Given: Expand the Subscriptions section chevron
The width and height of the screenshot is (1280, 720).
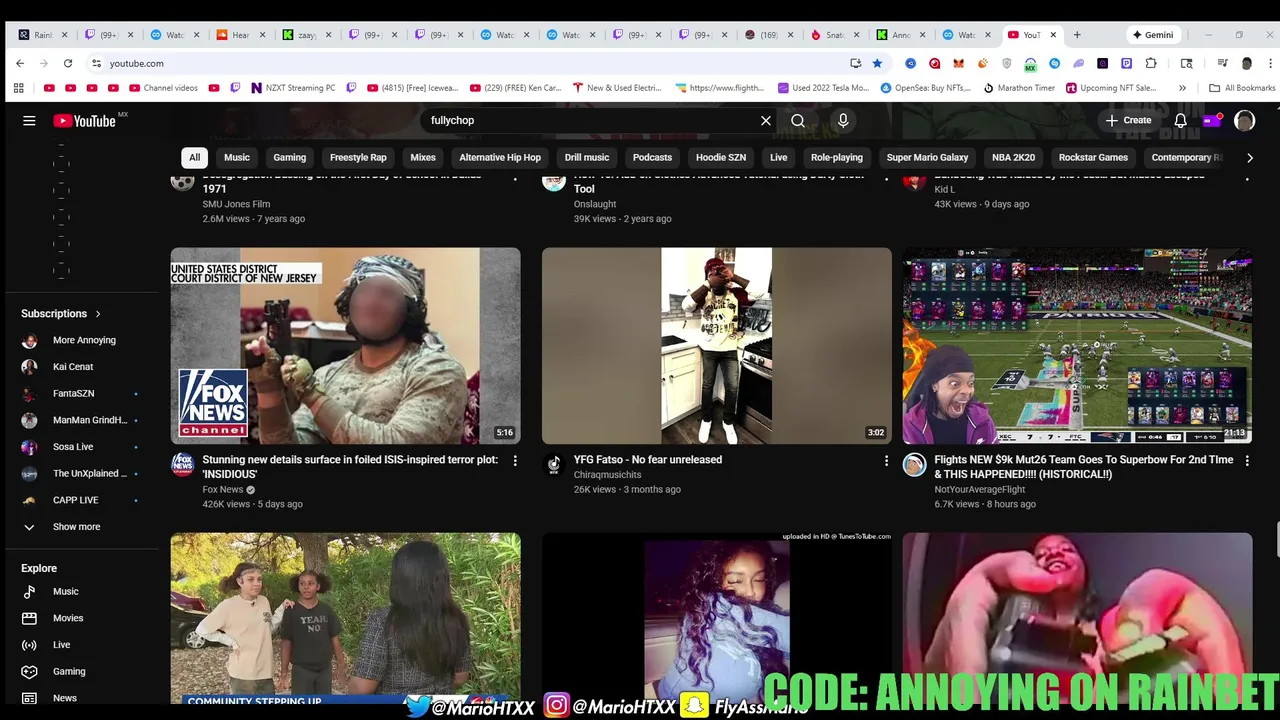Looking at the screenshot, I should pos(98,314).
